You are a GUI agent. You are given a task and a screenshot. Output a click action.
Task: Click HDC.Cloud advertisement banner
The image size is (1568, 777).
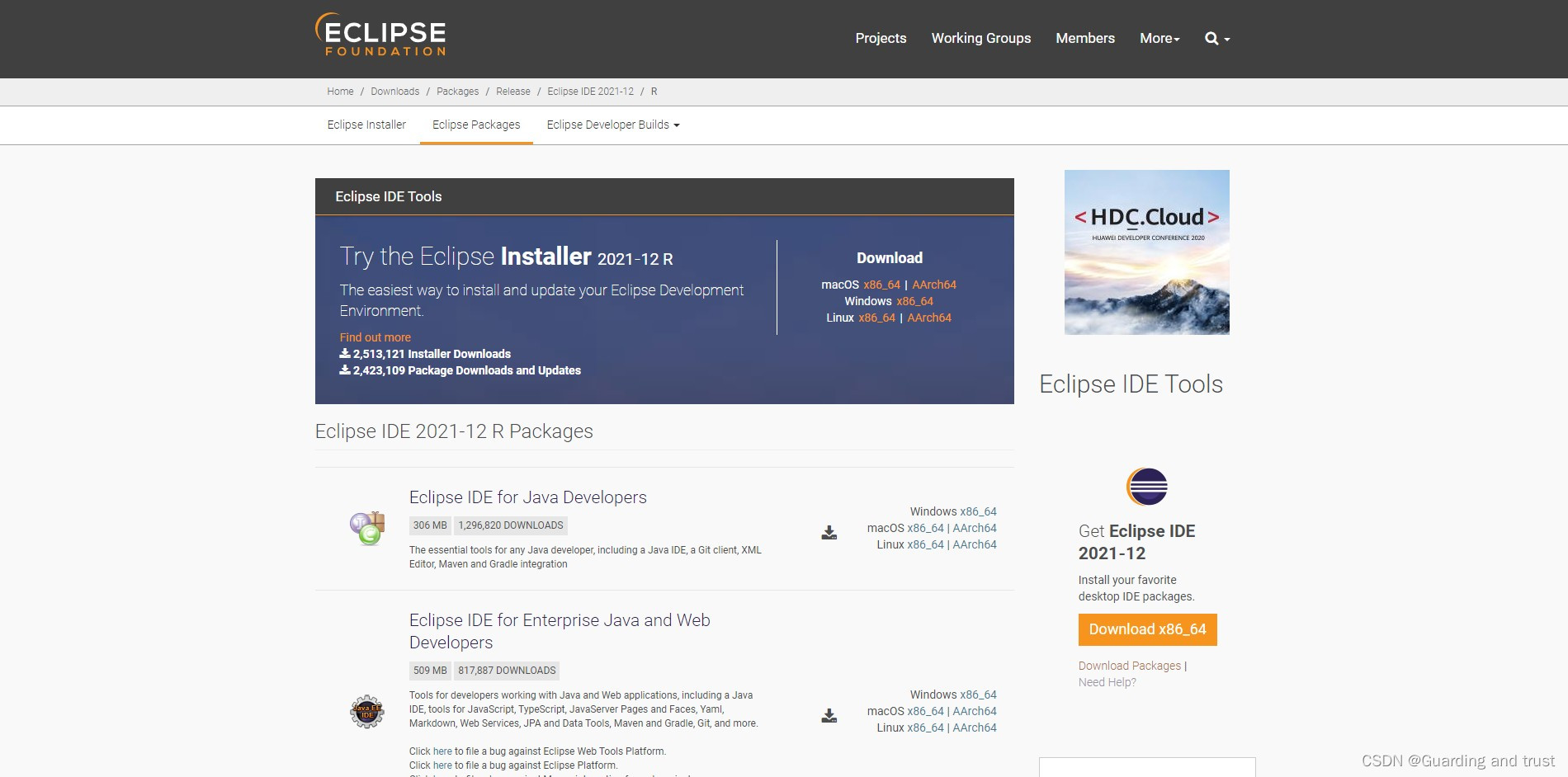pos(1146,252)
